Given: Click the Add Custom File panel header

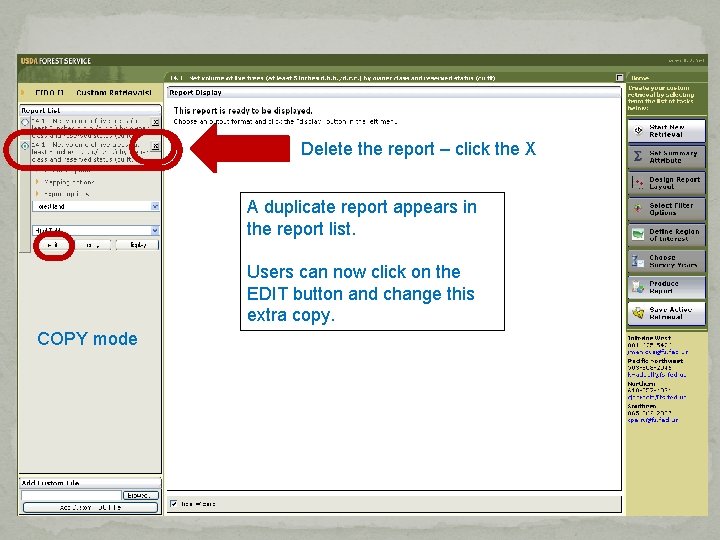Looking at the screenshot, I should 90,483.
